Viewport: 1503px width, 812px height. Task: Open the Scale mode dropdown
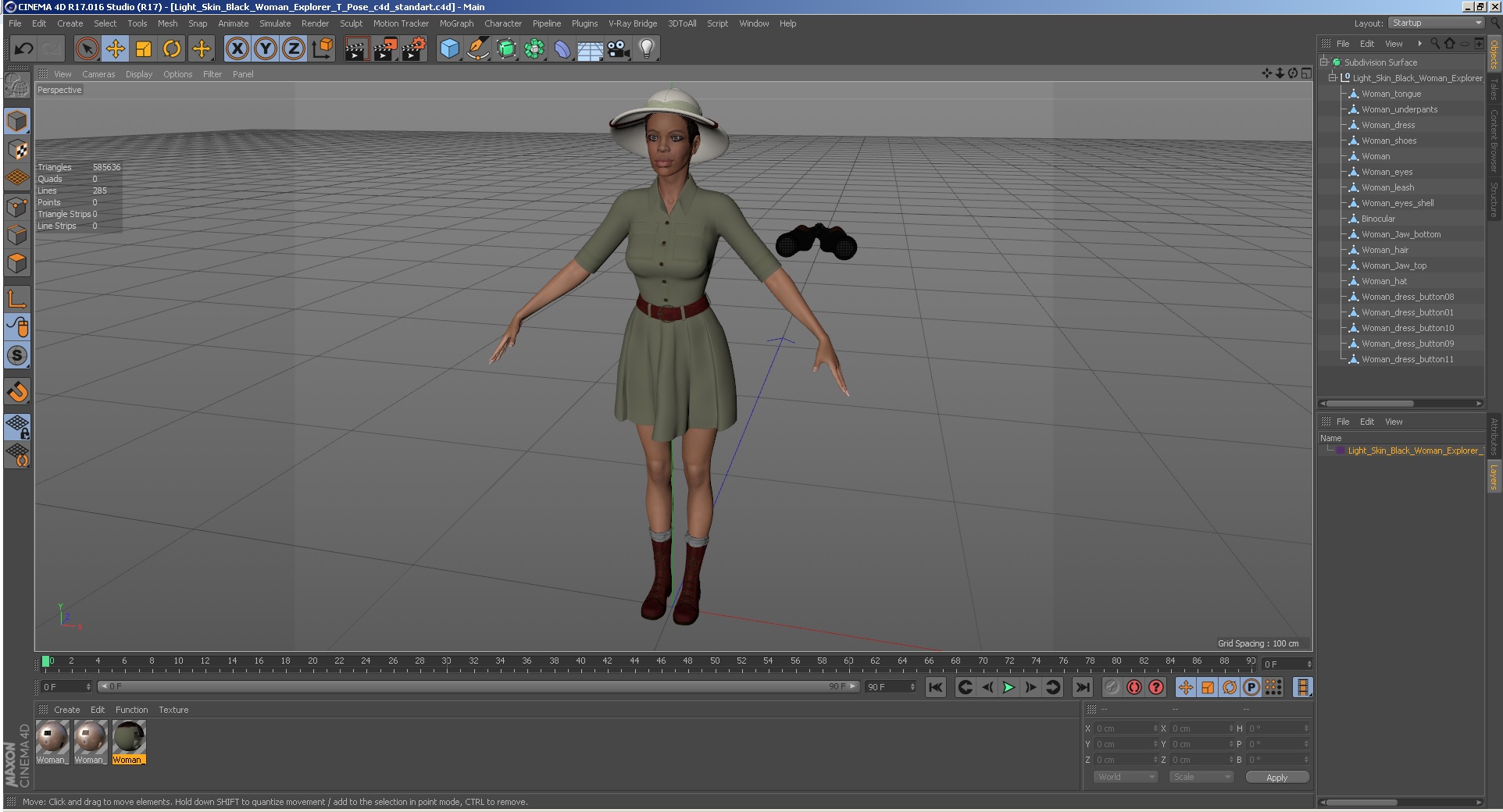click(x=1201, y=777)
